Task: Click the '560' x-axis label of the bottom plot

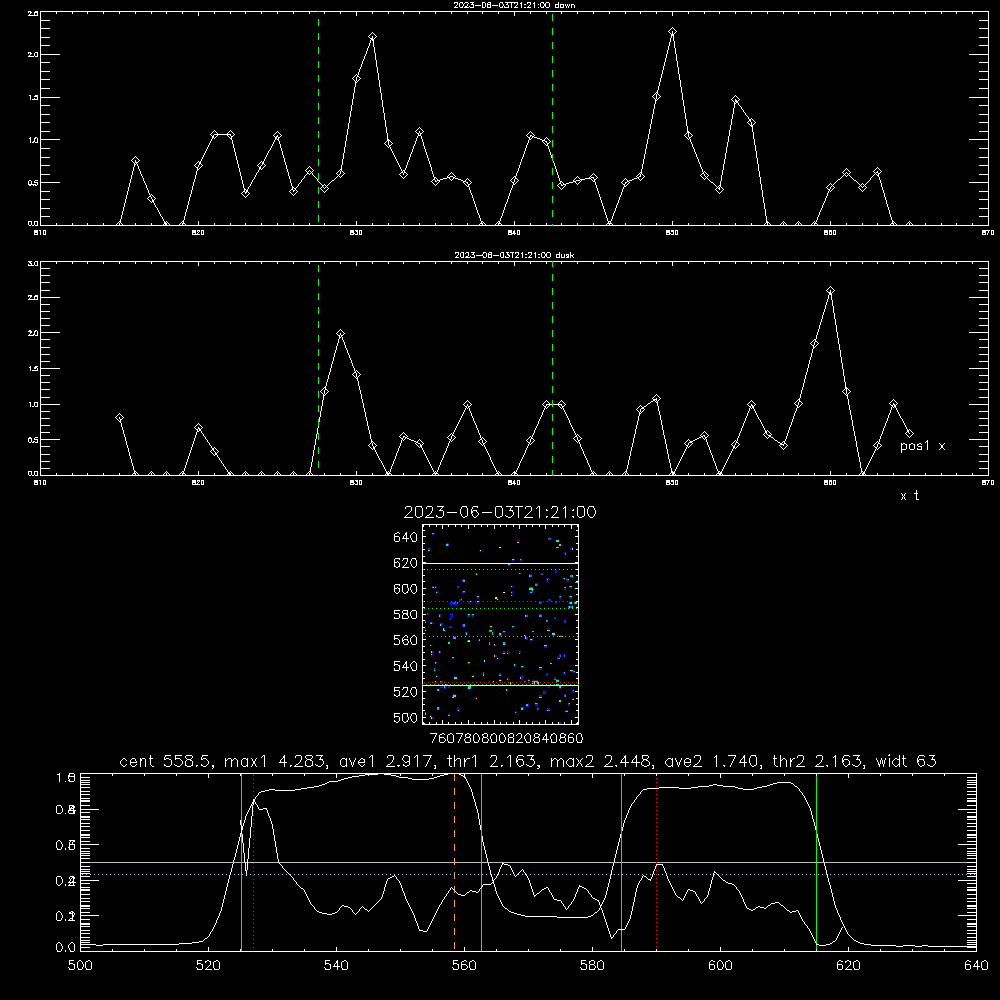Action: [464, 966]
